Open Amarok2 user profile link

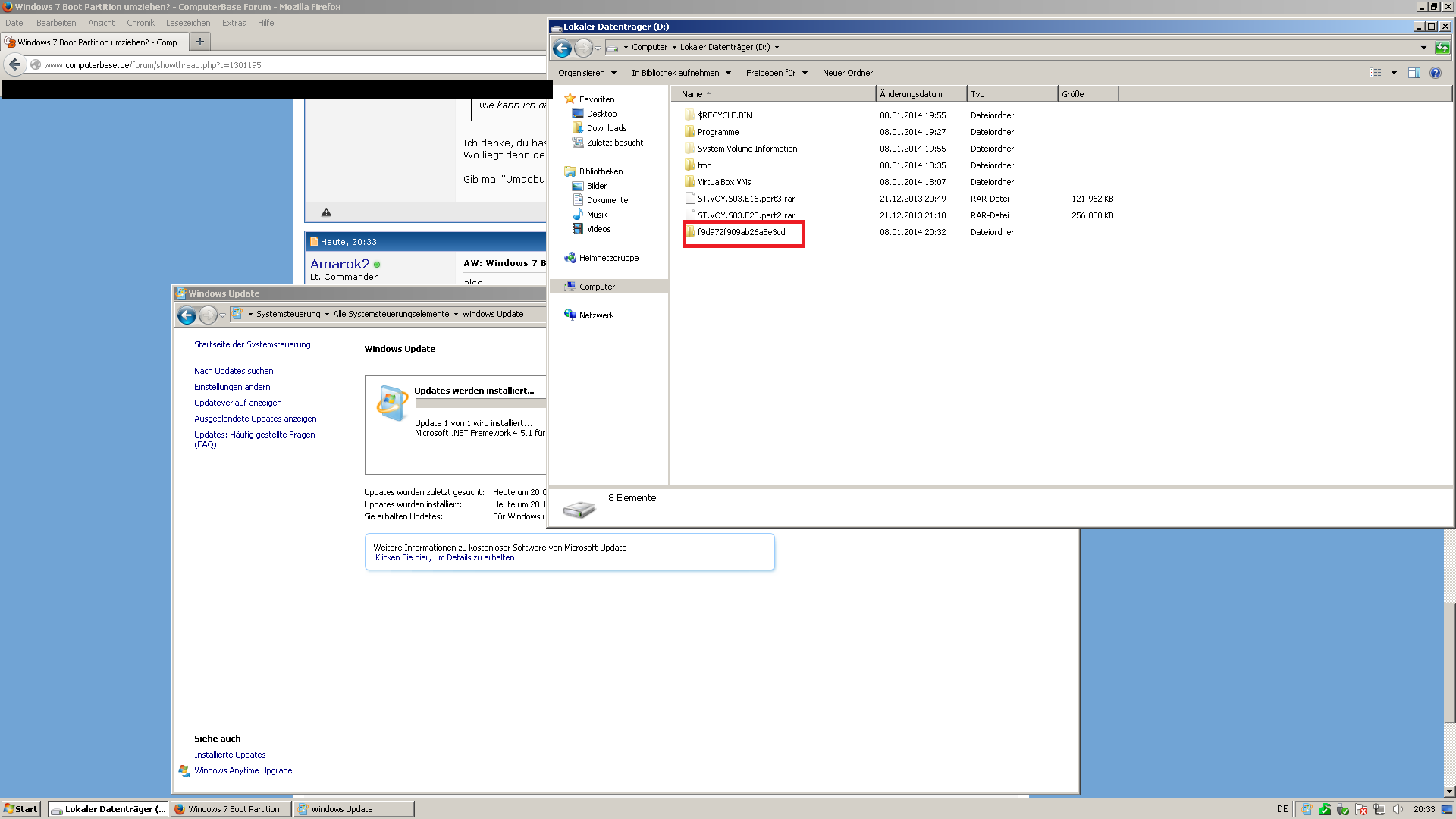click(x=340, y=264)
